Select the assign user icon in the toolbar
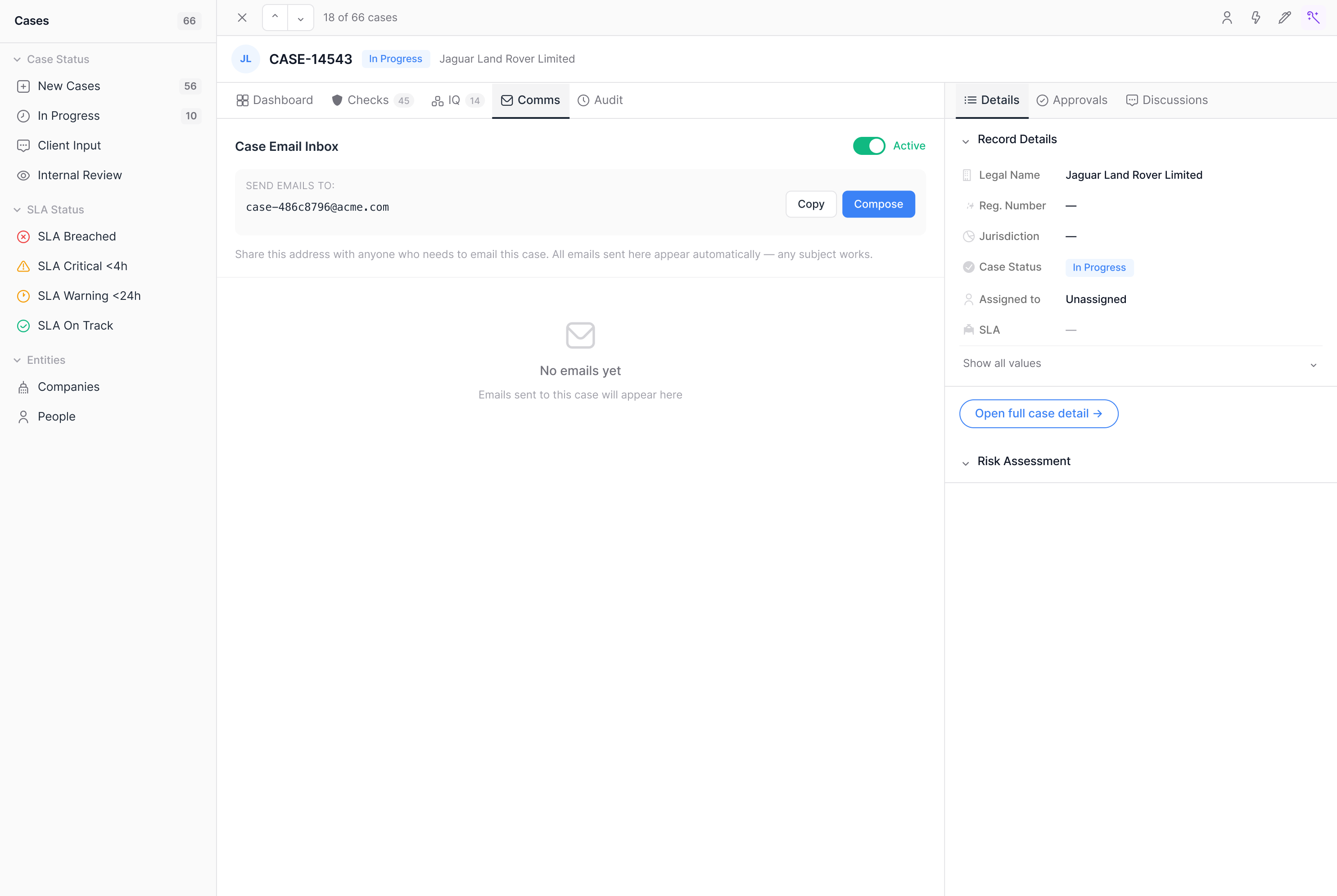The width and height of the screenshot is (1337, 896). click(1227, 18)
